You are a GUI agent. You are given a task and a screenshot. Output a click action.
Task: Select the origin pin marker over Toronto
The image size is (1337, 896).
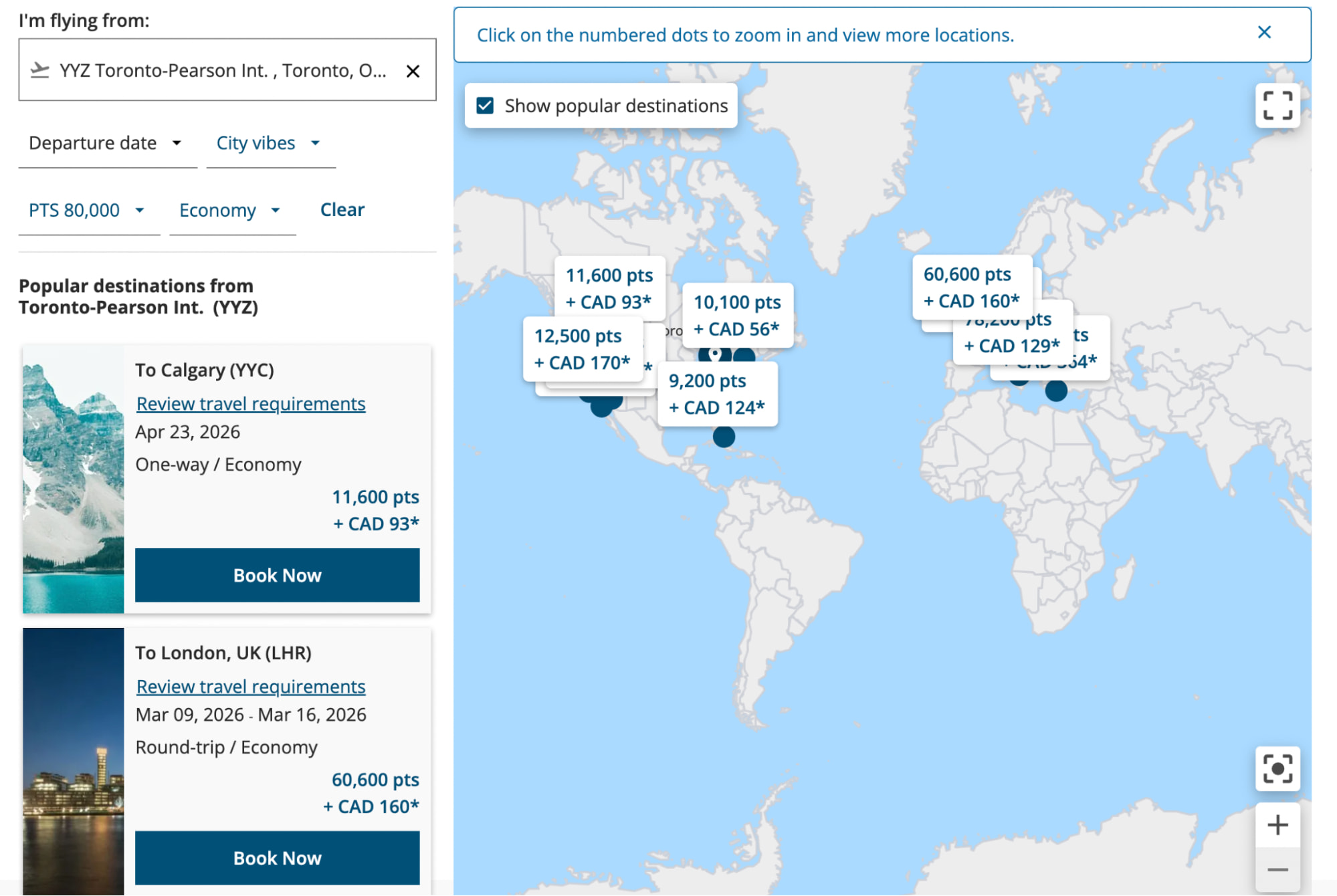point(714,355)
